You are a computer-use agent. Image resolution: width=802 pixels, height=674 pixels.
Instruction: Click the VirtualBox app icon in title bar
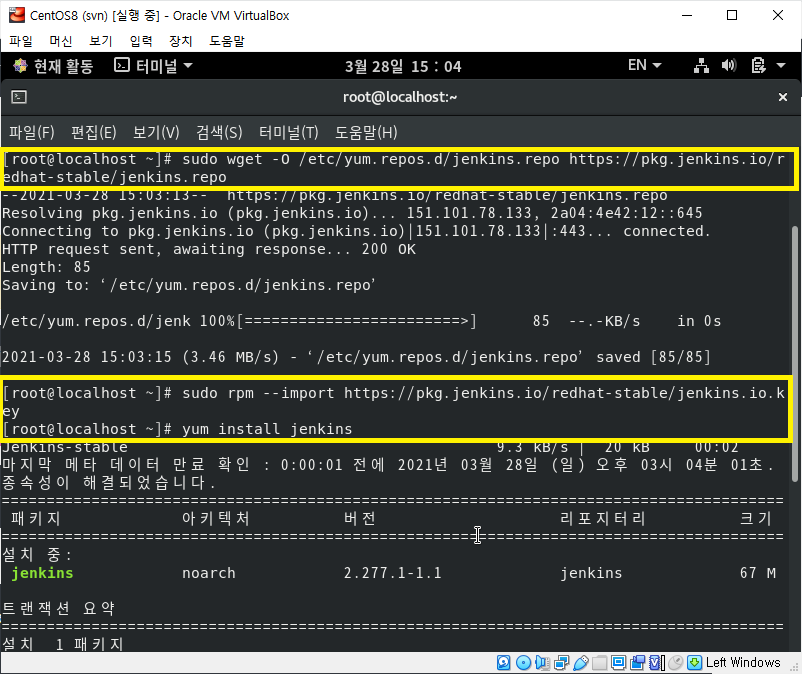(x=17, y=15)
